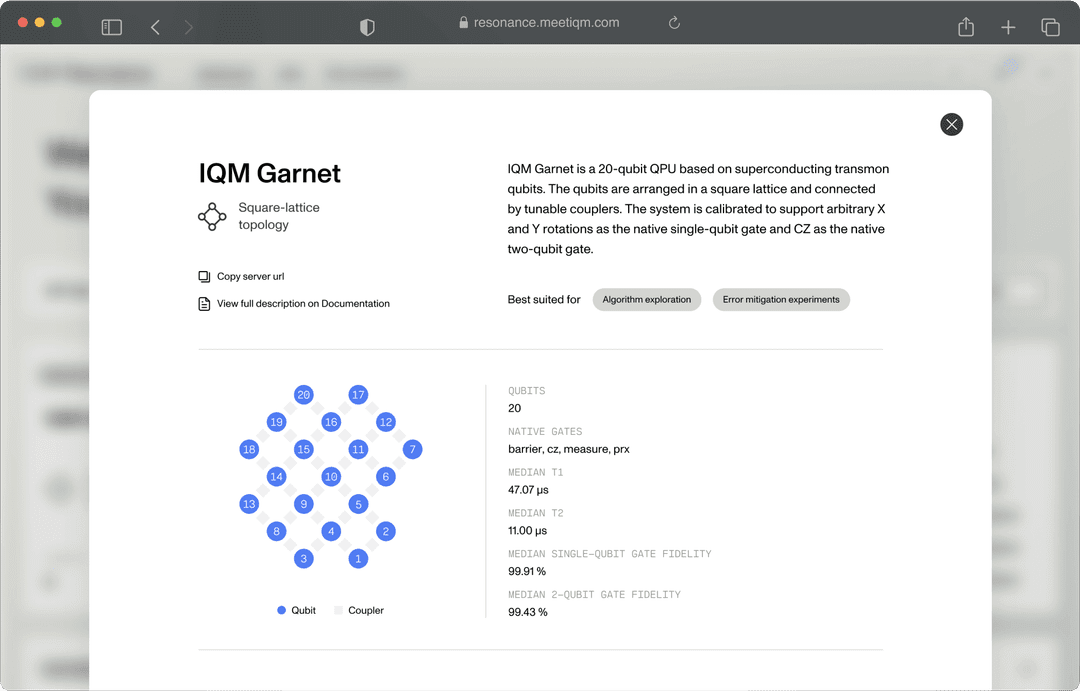This screenshot has width=1080, height=691.
Task: Select qubit 20 in the lattice diagram
Action: pyautogui.click(x=304, y=395)
